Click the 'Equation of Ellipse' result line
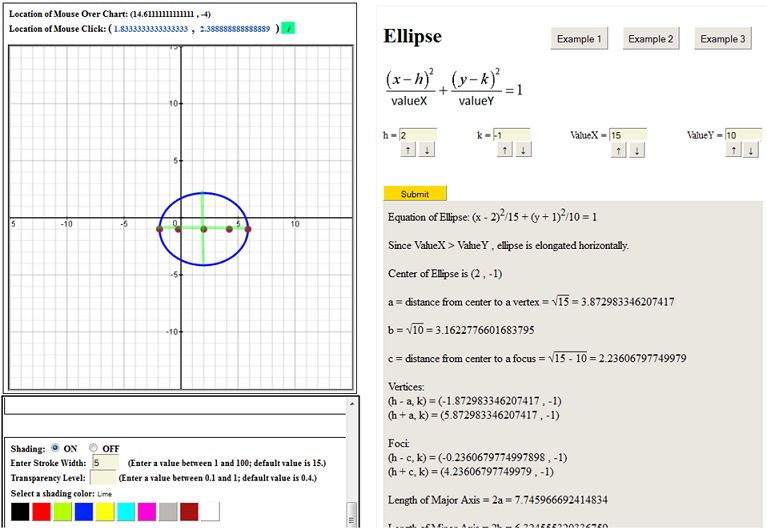767x530 pixels. pyautogui.click(x=492, y=216)
